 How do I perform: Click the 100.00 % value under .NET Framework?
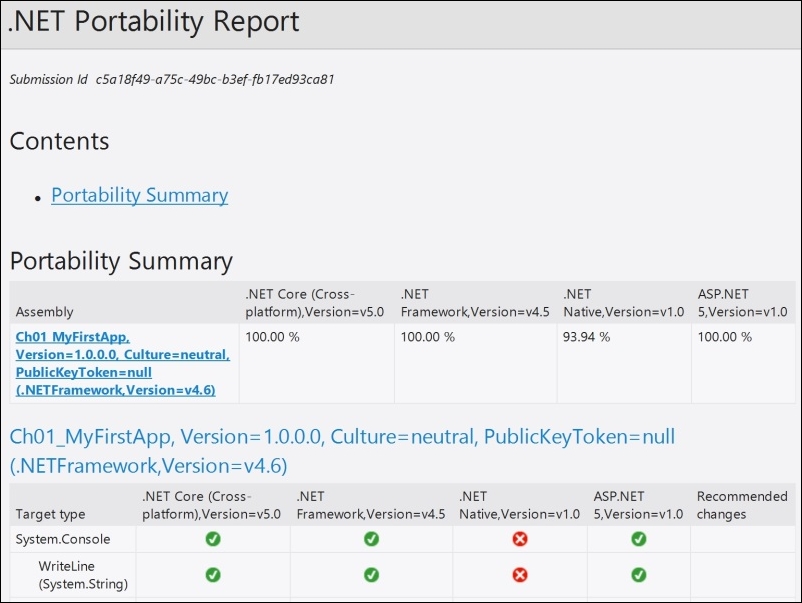(428, 337)
